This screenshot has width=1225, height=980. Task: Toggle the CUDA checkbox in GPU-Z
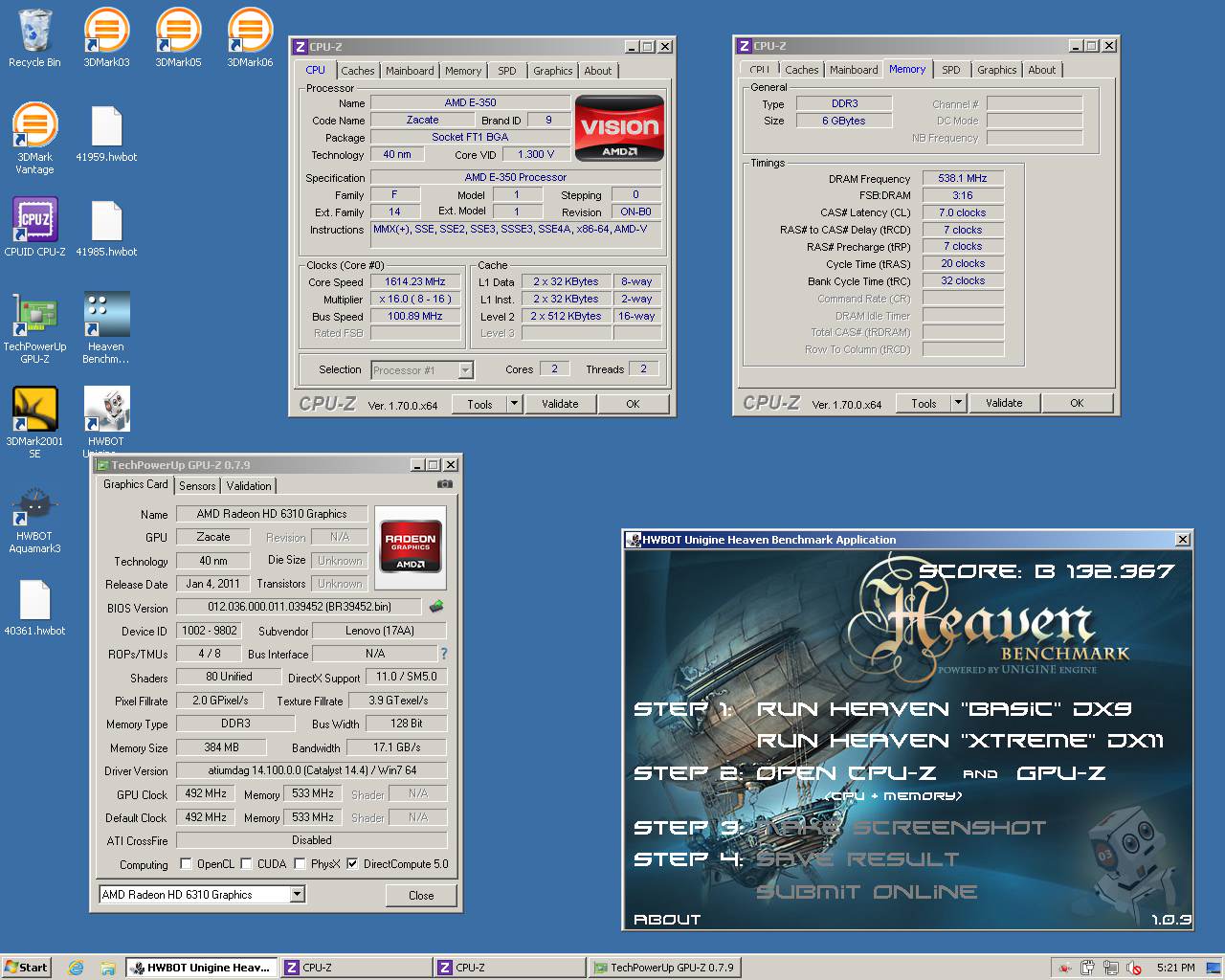(x=246, y=863)
